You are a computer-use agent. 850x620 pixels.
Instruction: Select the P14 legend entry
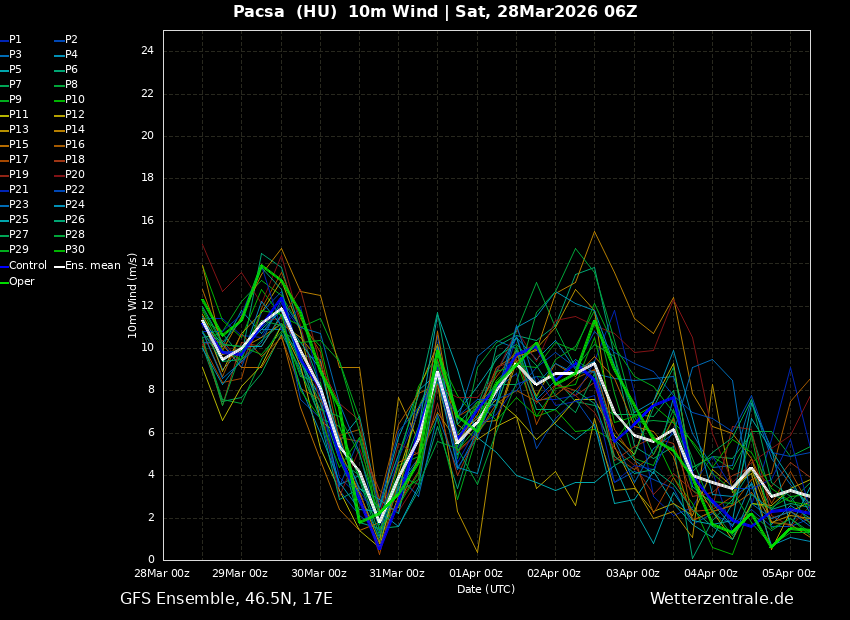coord(74,130)
